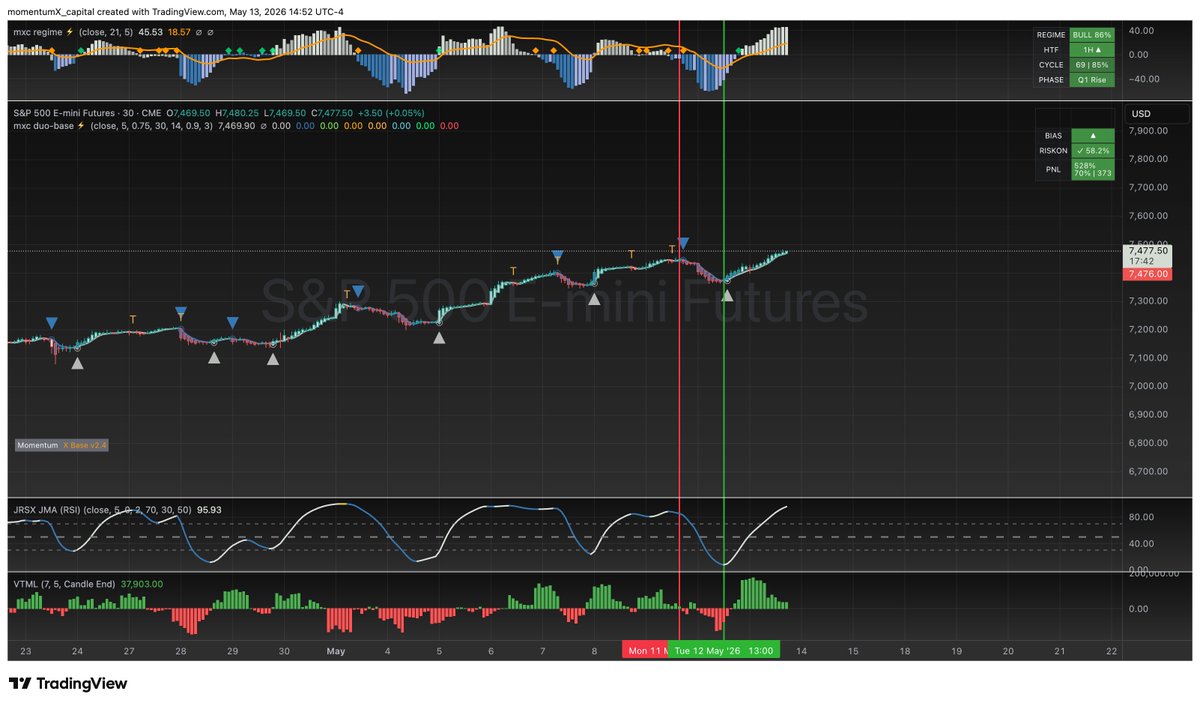Click the red Mon 11 date label
The image size is (1200, 706).
[645, 650]
